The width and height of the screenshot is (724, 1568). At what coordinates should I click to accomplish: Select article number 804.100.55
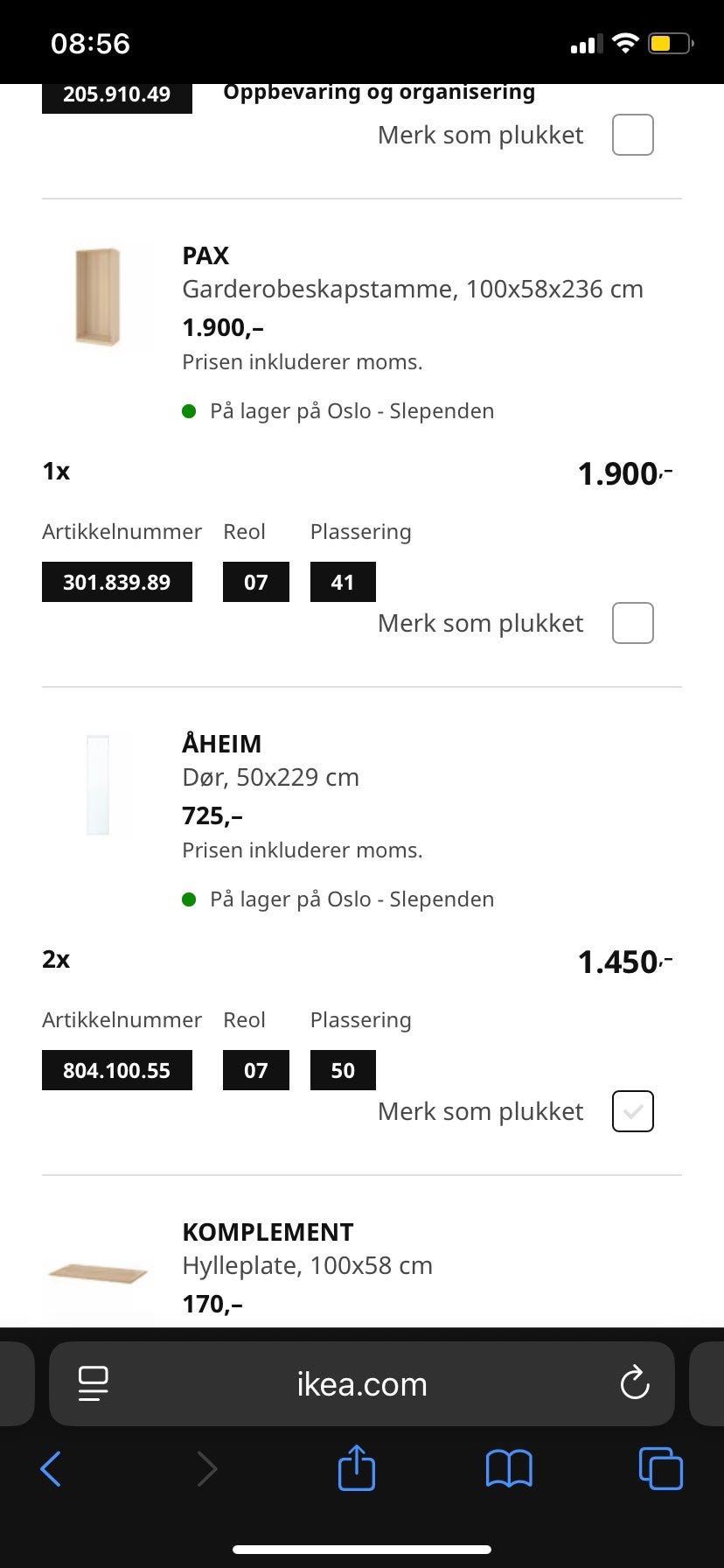click(116, 1071)
